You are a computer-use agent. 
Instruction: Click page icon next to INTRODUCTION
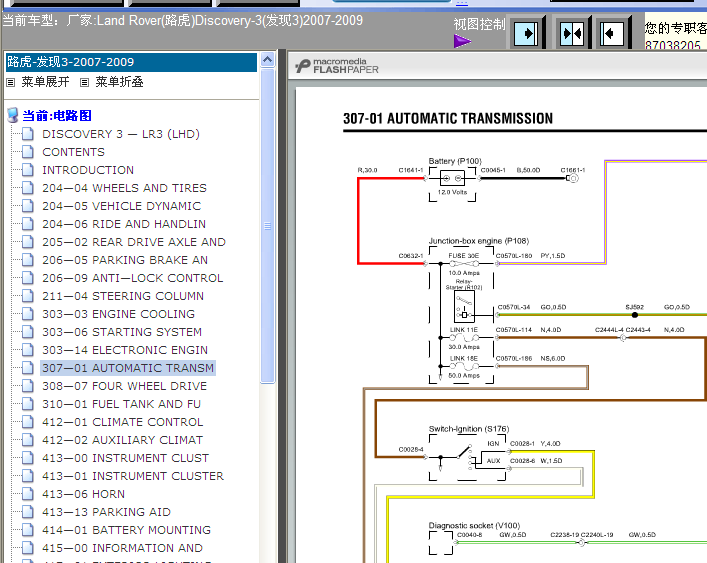point(28,170)
